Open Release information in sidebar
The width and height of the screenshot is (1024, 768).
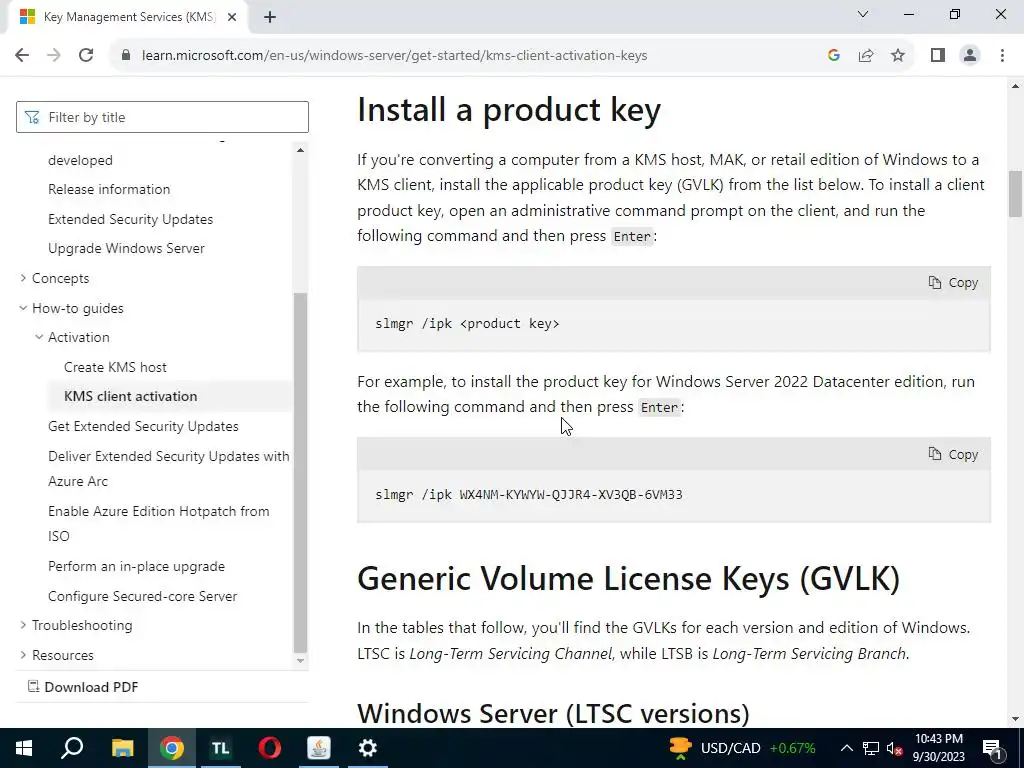(x=109, y=189)
